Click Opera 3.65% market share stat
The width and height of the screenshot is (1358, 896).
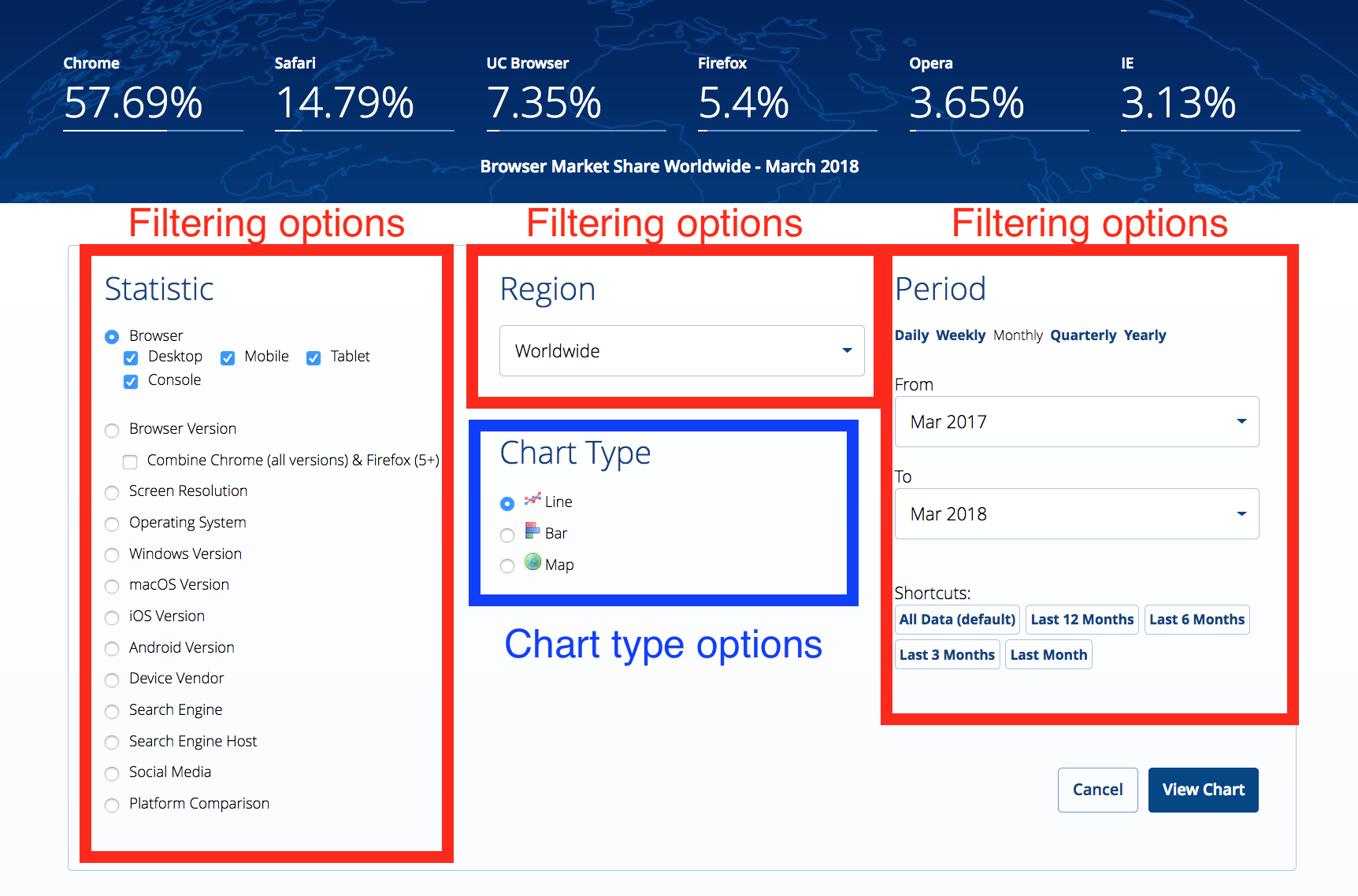pyautogui.click(x=999, y=91)
